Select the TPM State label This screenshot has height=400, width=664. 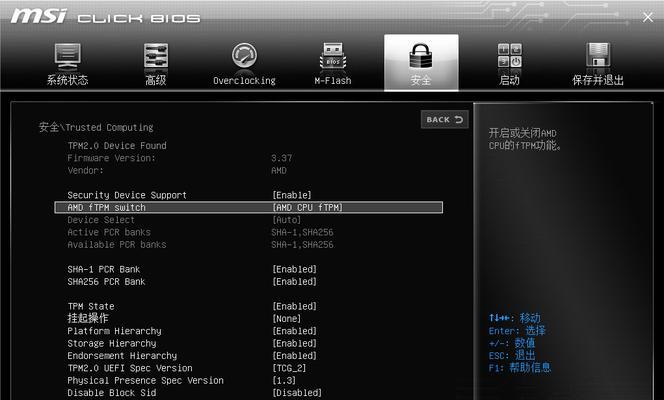pos(91,306)
